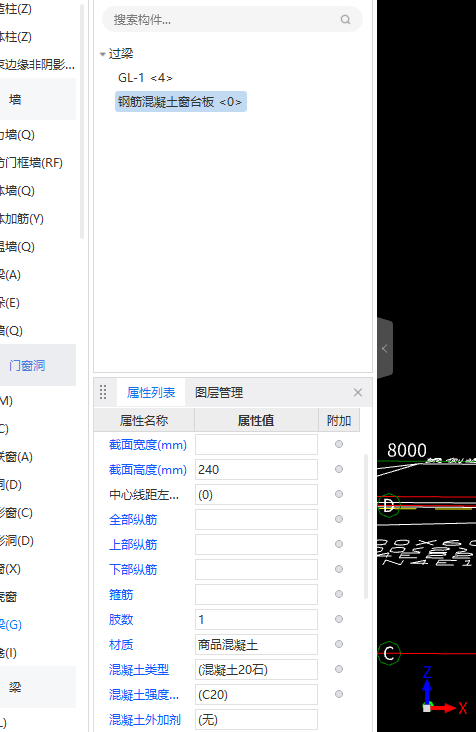
Task: Select the (G) item highlighted in blue
Action: pyautogui.click(x=11, y=625)
